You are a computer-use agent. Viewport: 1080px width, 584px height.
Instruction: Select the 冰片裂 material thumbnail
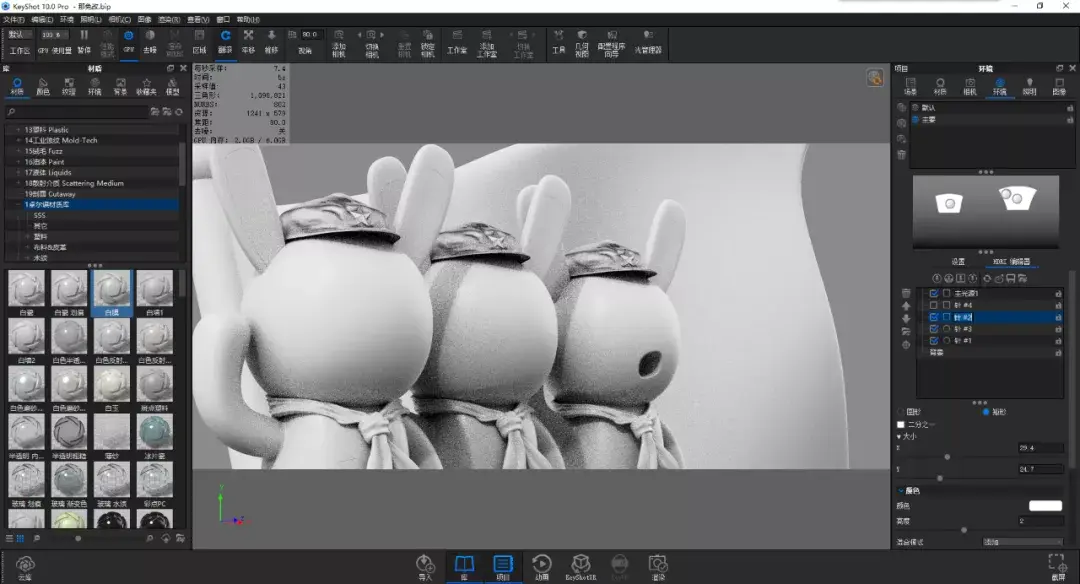coord(155,432)
